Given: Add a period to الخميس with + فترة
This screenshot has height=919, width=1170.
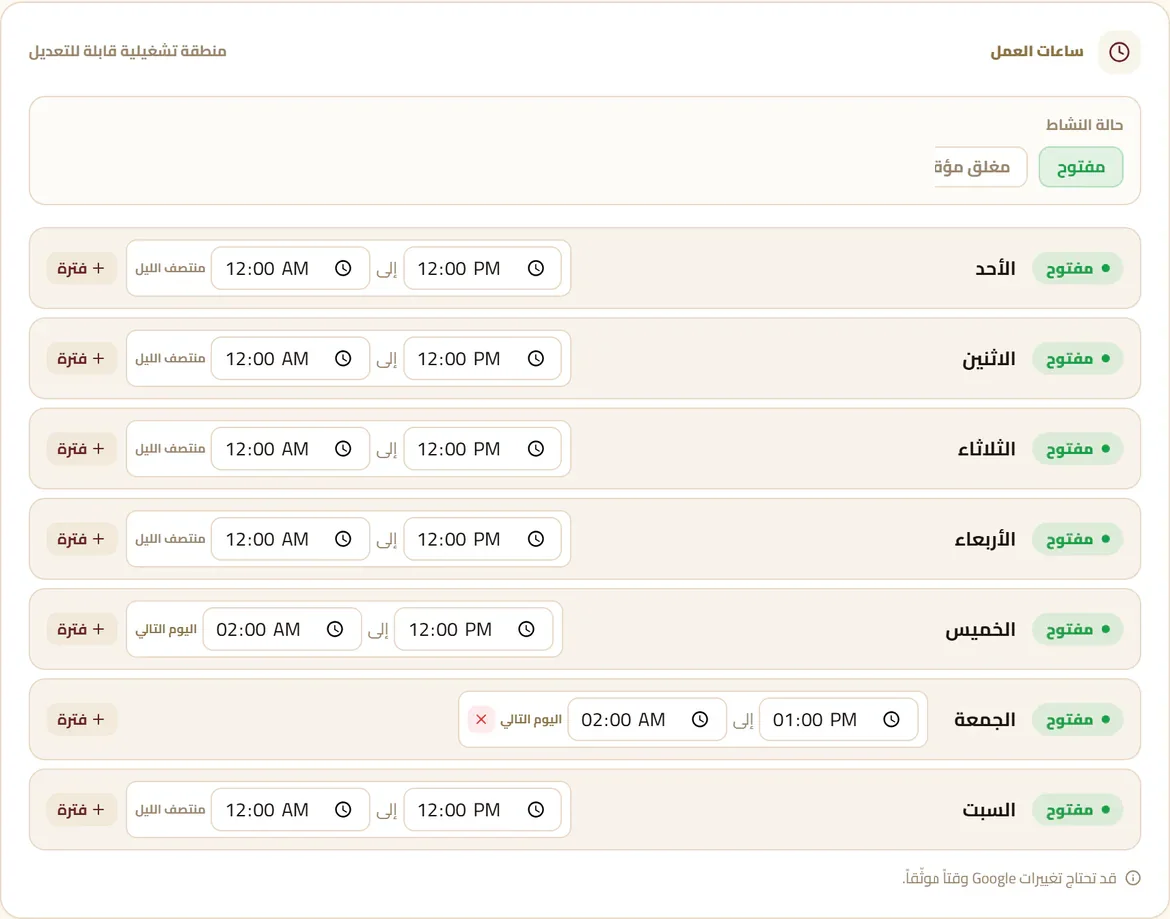Looking at the screenshot, I should (x=81, y=630).
